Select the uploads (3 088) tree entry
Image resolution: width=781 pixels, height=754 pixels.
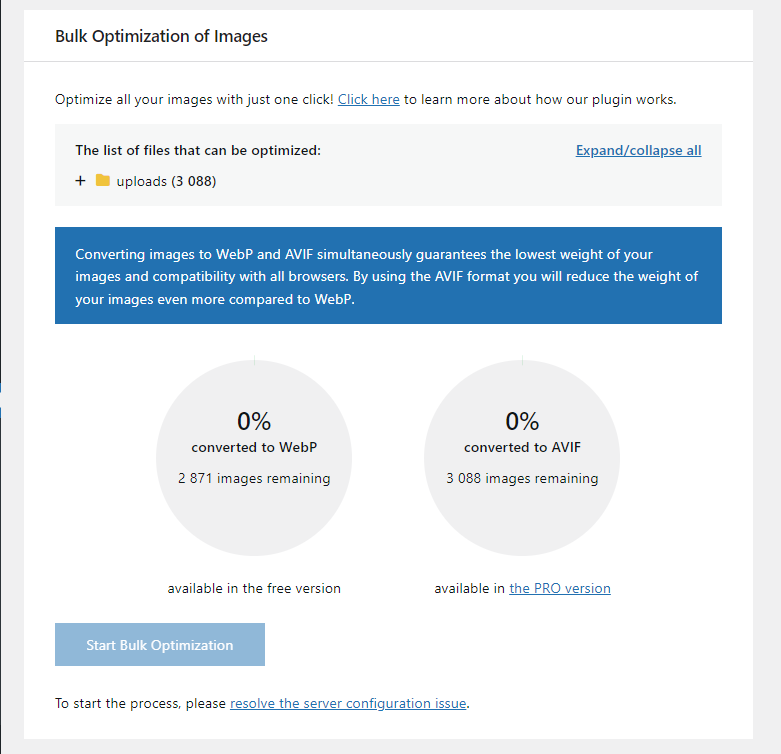pyautogui.click(x=166, y=181)
